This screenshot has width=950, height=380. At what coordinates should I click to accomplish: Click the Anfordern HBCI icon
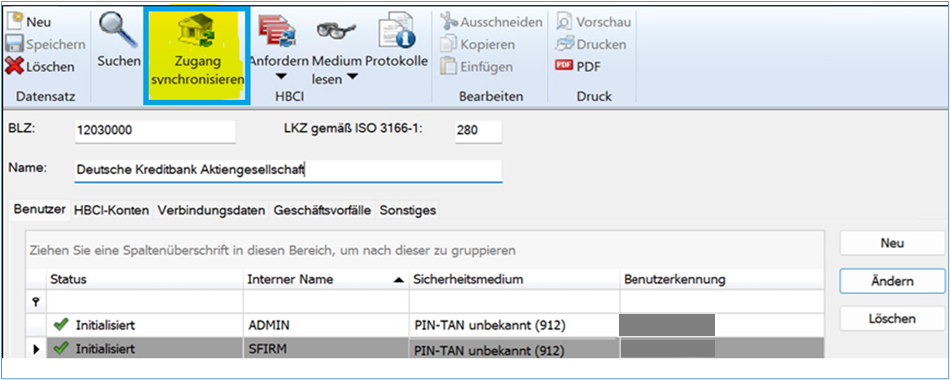point(277,32)
